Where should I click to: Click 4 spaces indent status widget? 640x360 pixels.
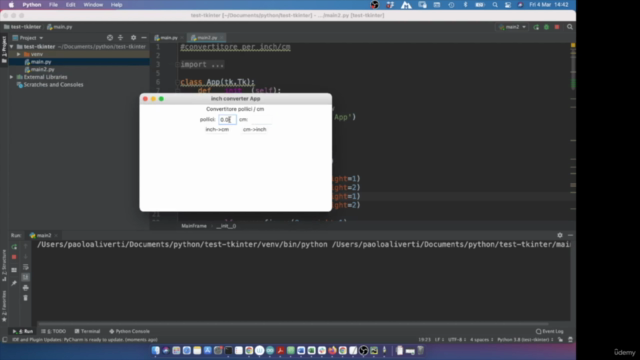[481, 340]
